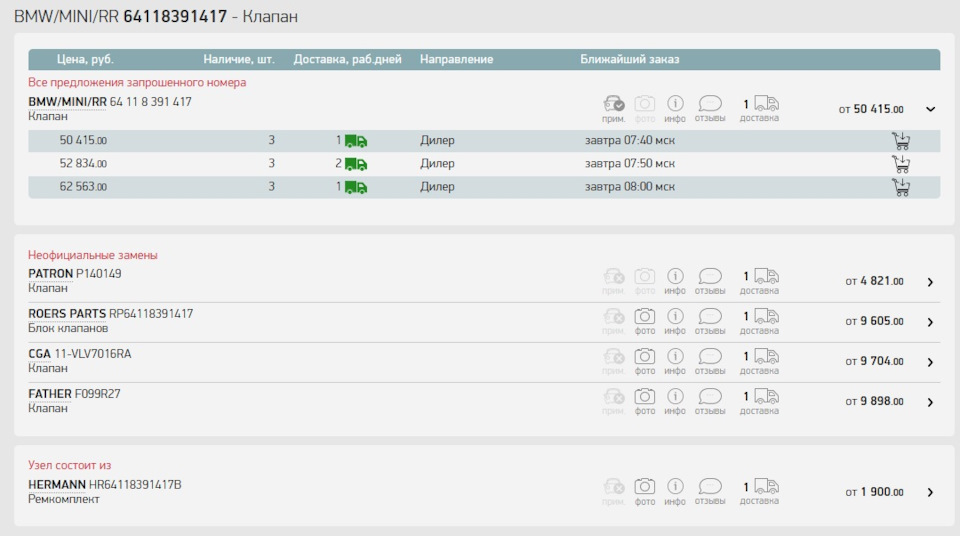Click 'Неофициальные замены' section heading
Image resolution: width=960 pixels, height=536 pixels.
coord(92,255)
